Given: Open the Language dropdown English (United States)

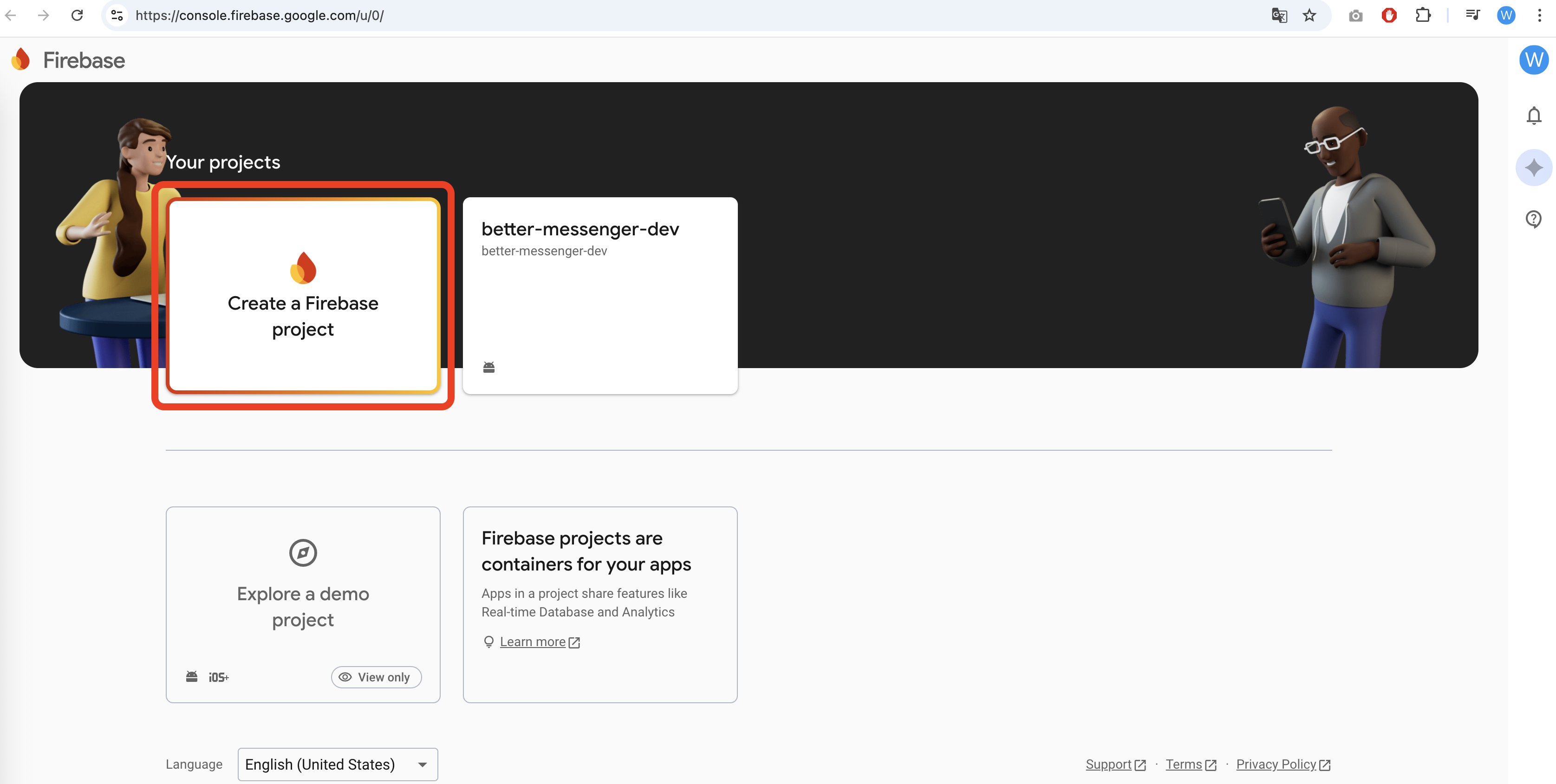Looking at the screenshot, I should click(x=338, y=764).
